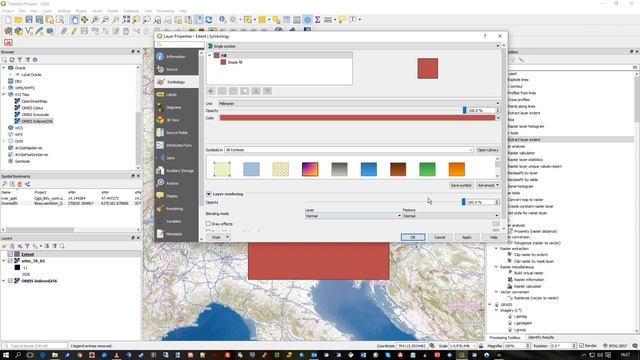Open the Processing Toolbox gear icon
This screenshot has width=640, height=360.
[x=308, y=20]
